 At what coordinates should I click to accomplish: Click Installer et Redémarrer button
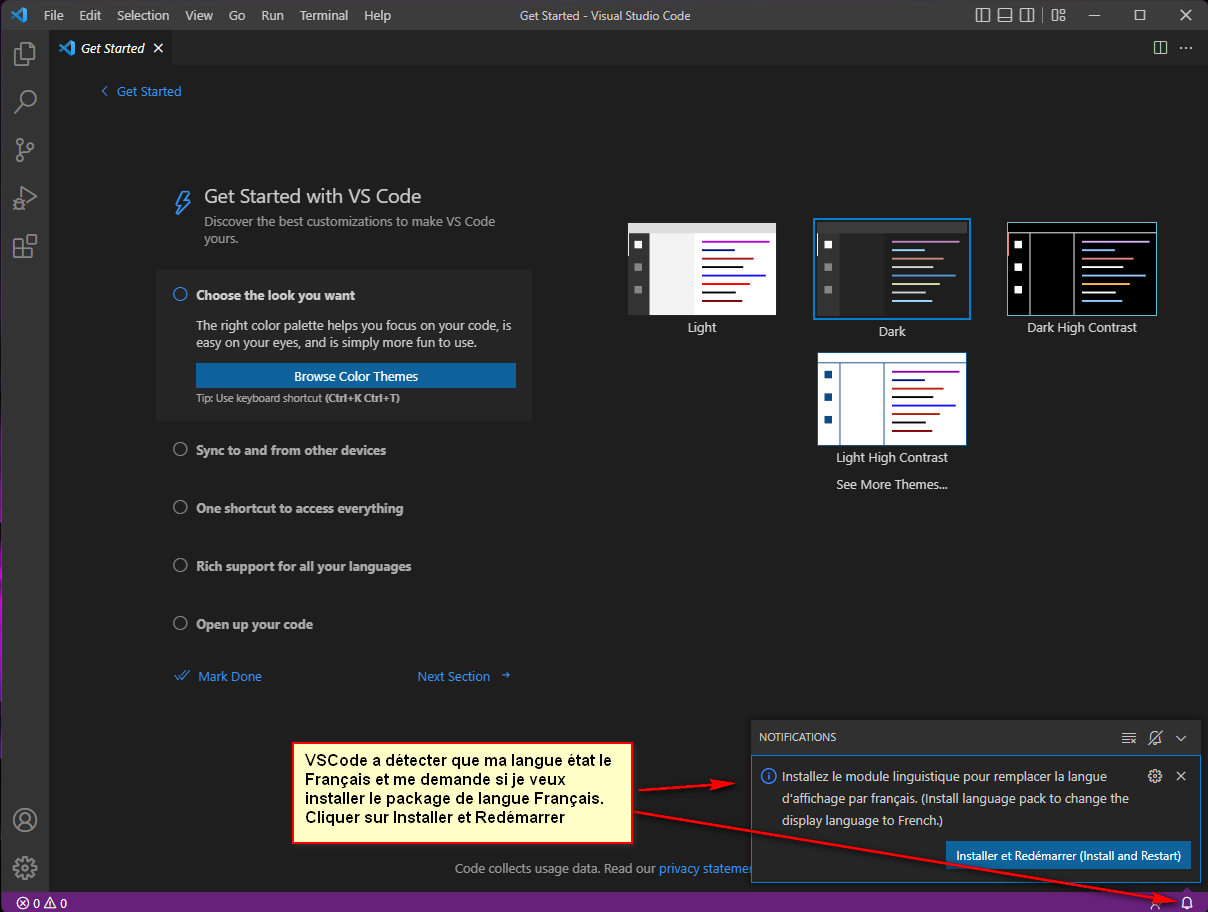click(x=1068, y=855)
